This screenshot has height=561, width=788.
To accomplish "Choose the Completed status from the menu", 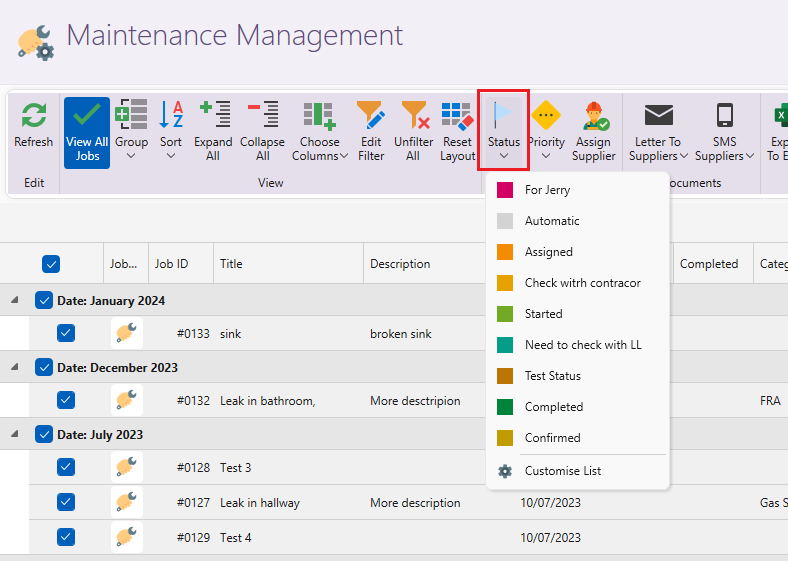I will (553, 407).
